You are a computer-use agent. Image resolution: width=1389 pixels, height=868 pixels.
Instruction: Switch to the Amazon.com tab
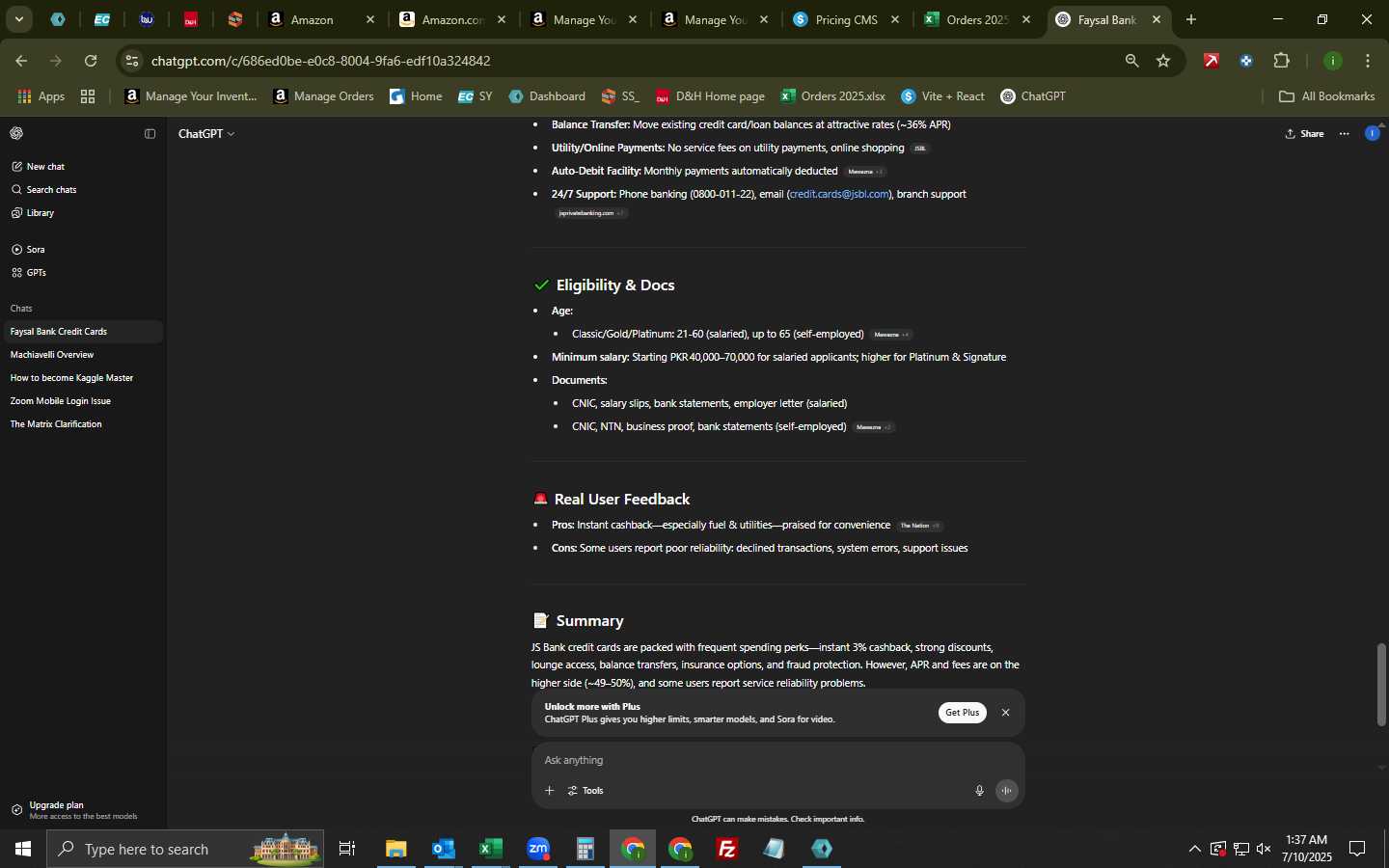451,19
